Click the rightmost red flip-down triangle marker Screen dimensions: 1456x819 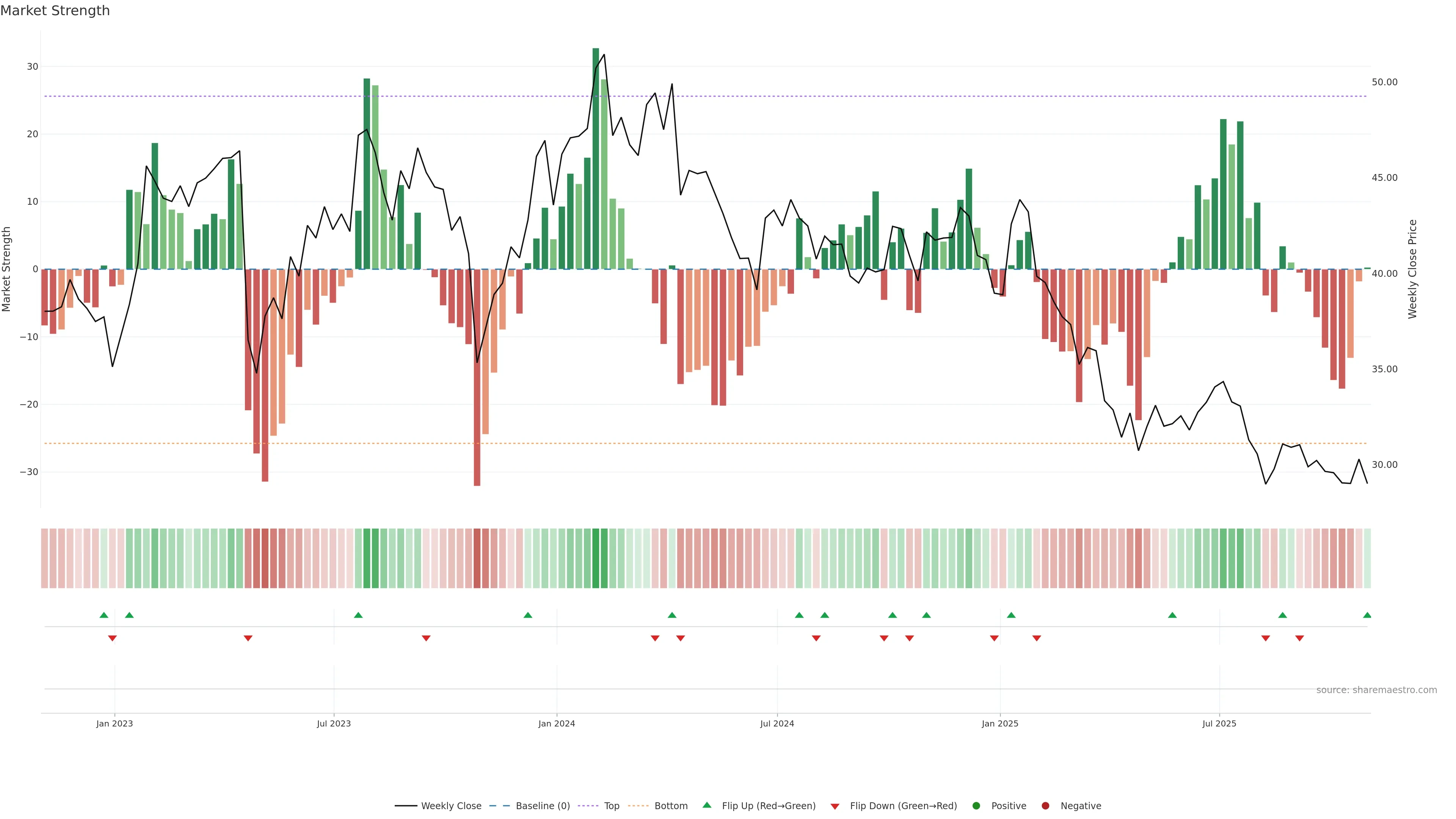pyautogui.click(x=1299, y=638)
